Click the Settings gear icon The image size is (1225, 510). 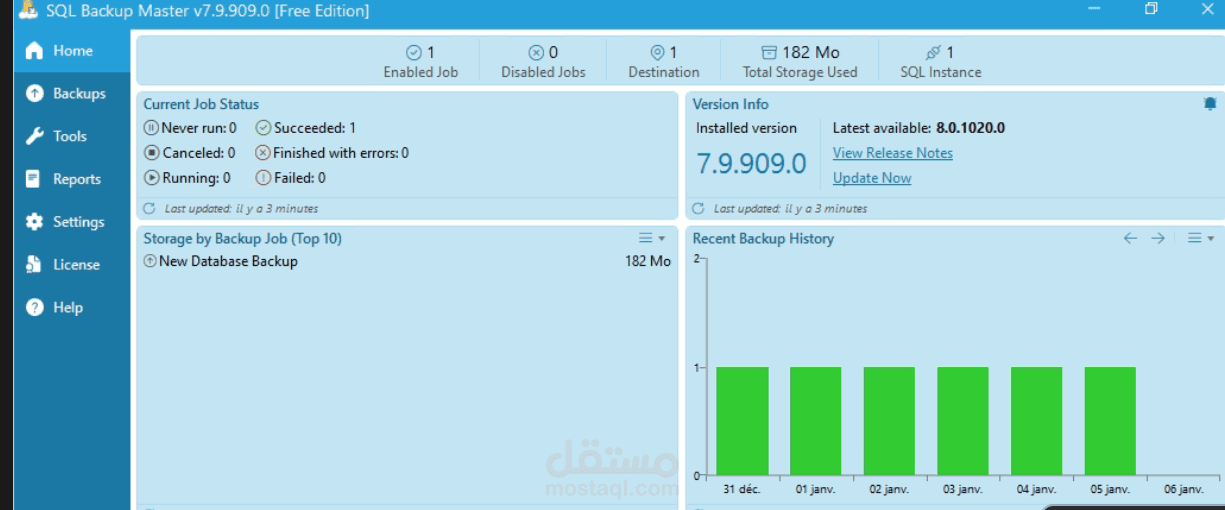pyautogui.click(x=35, y=222)
